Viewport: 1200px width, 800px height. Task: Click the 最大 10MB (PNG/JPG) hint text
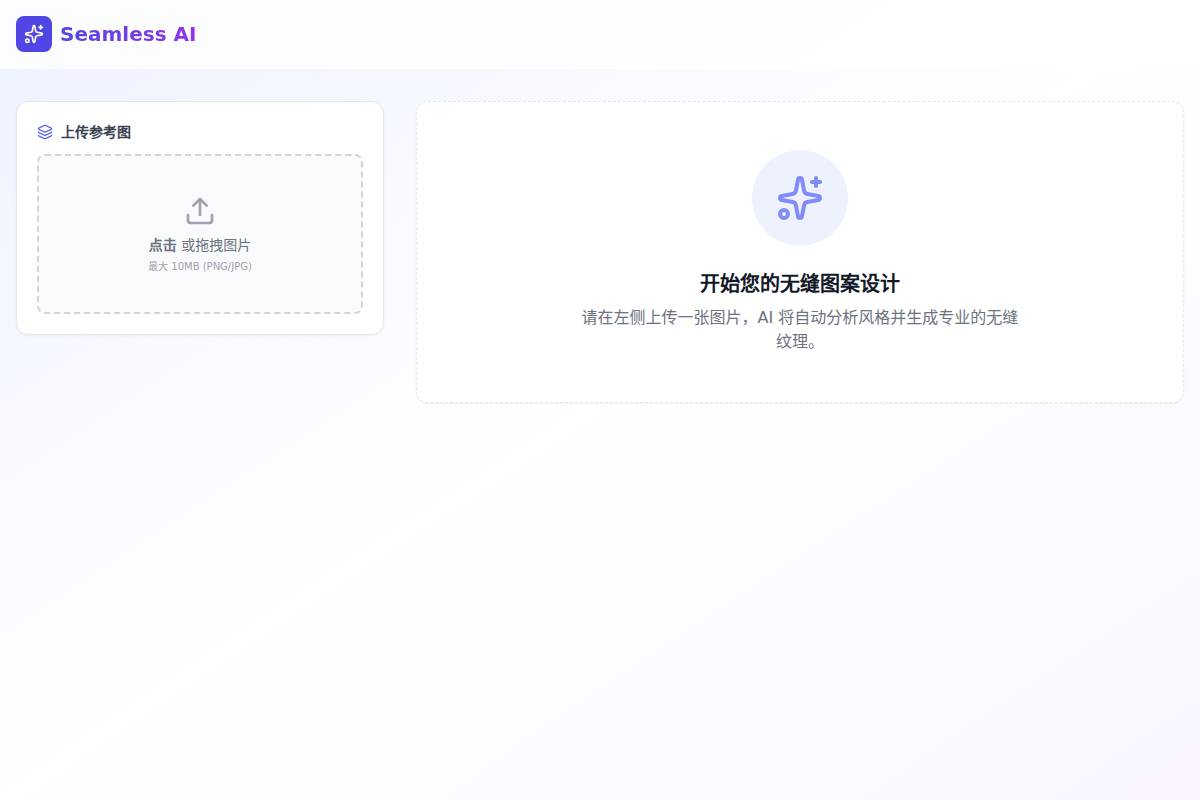(x=200, y=266)
